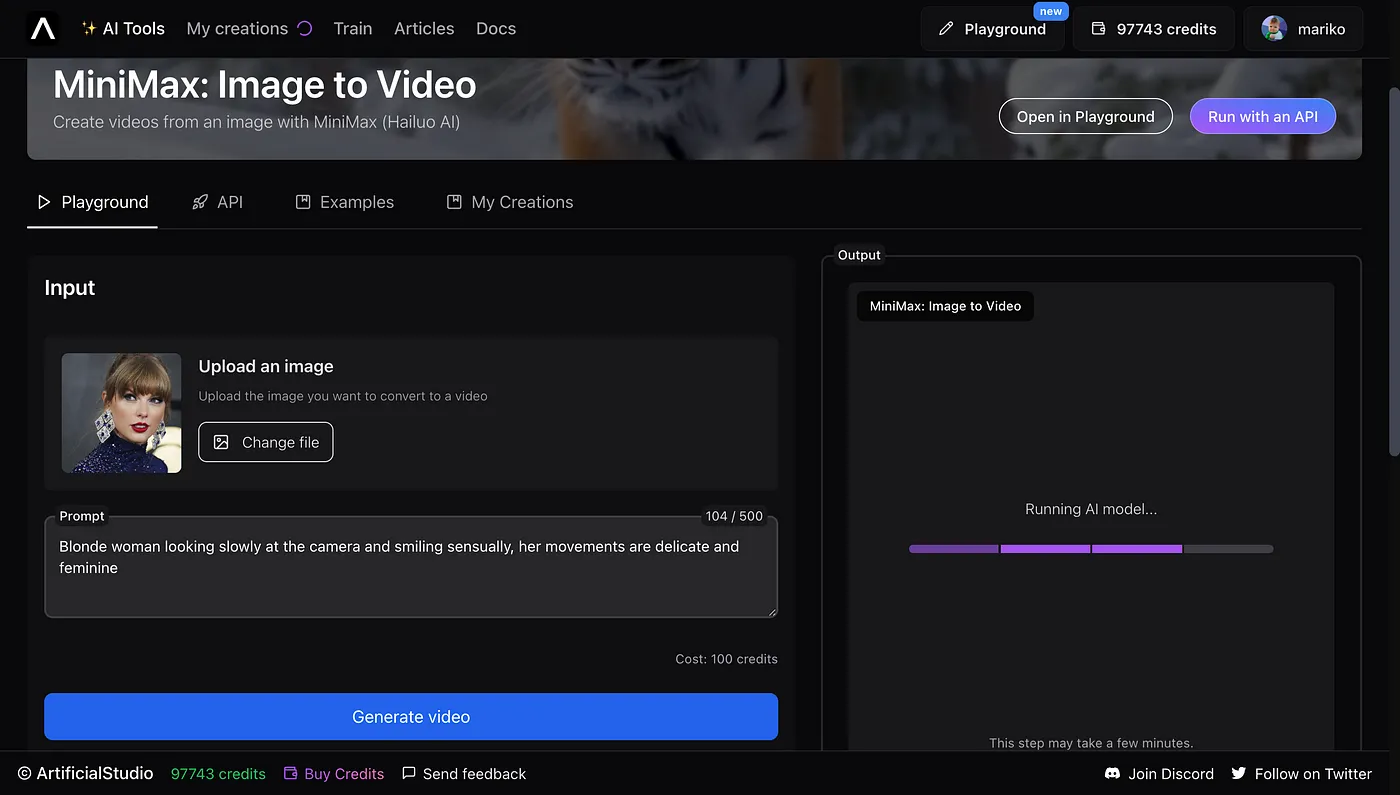Click the Playground button in the header
This screenshot has width=1400, height=795.
point(992,29)
